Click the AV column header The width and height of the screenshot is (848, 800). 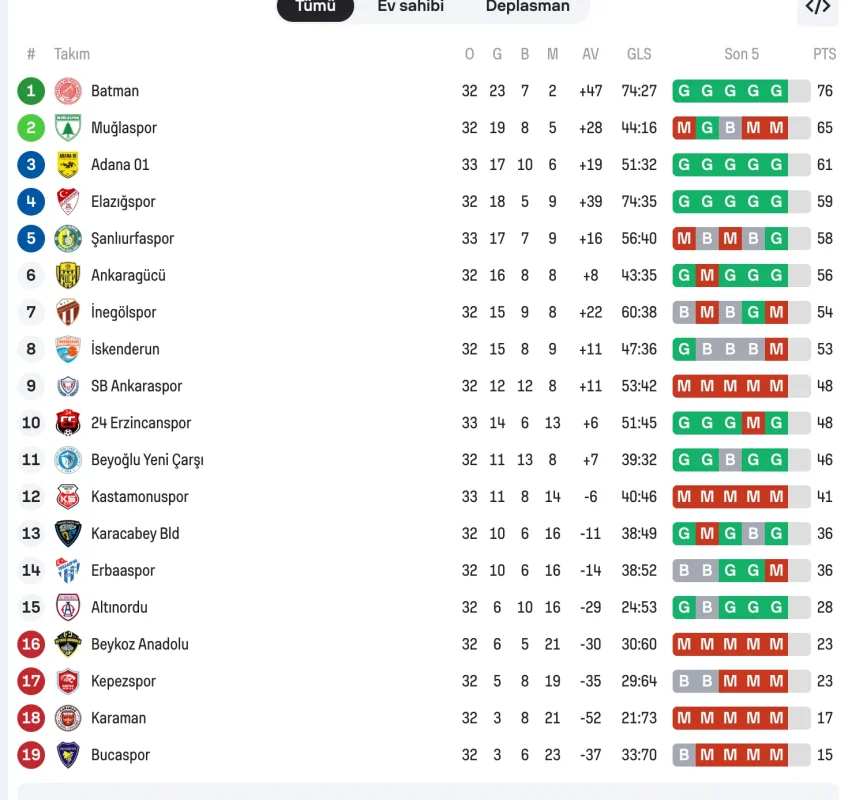(590, 54)
